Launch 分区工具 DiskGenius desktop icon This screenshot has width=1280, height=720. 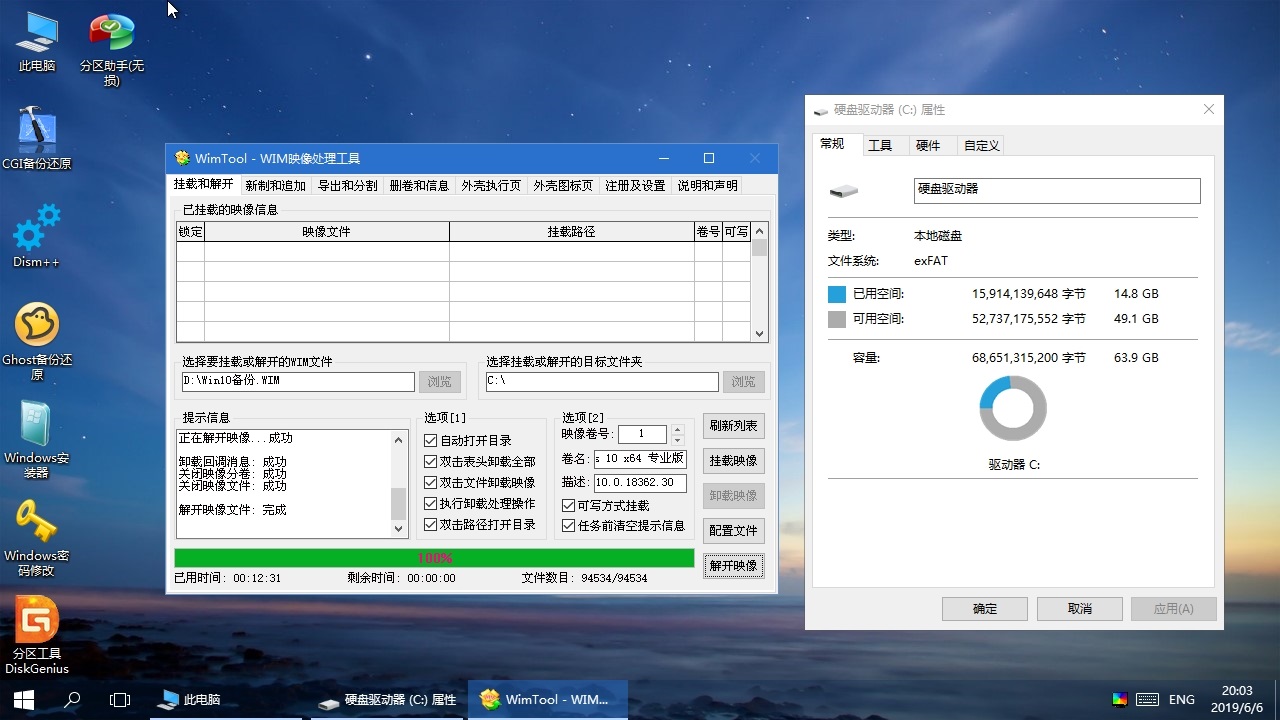coord(37,636)
